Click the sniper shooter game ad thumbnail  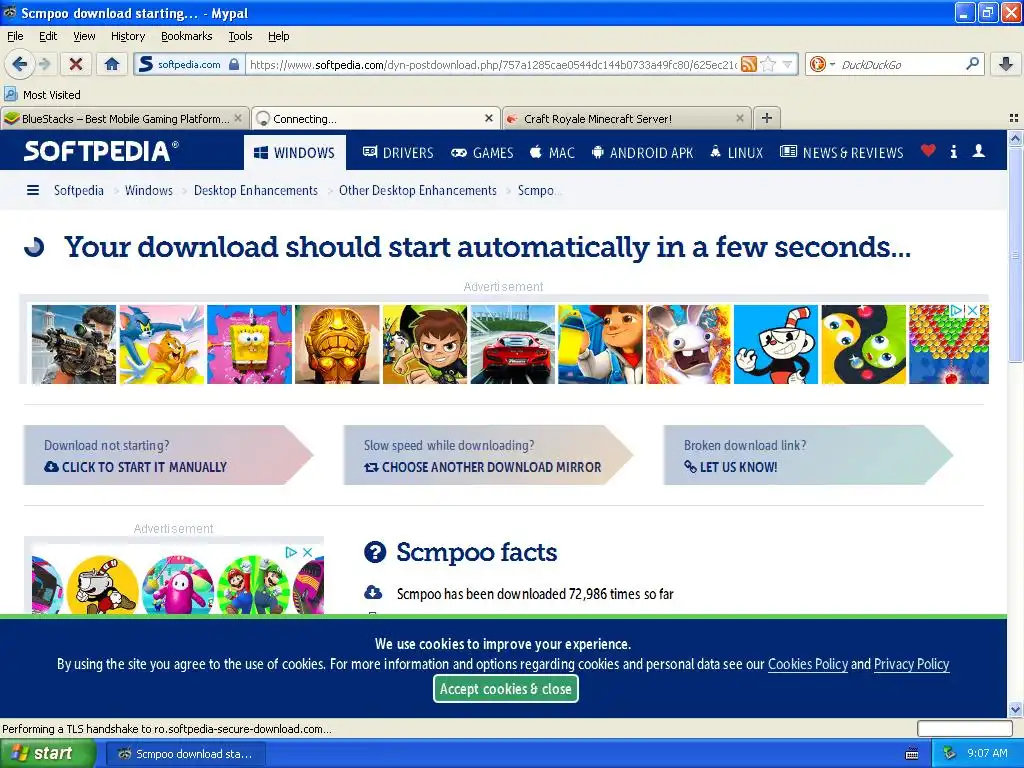coord(74,344)
